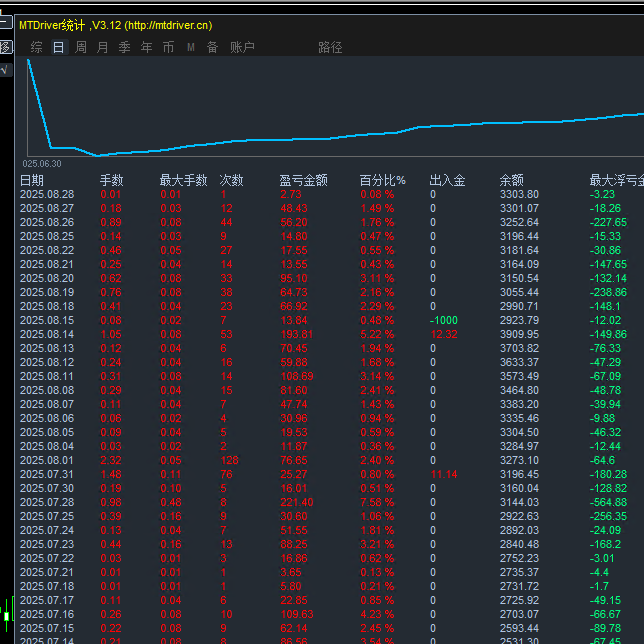The width and height of the screenshot is (644, 644).
Task: Select the 2025.08.27 date row
Action: pos(47,208)
